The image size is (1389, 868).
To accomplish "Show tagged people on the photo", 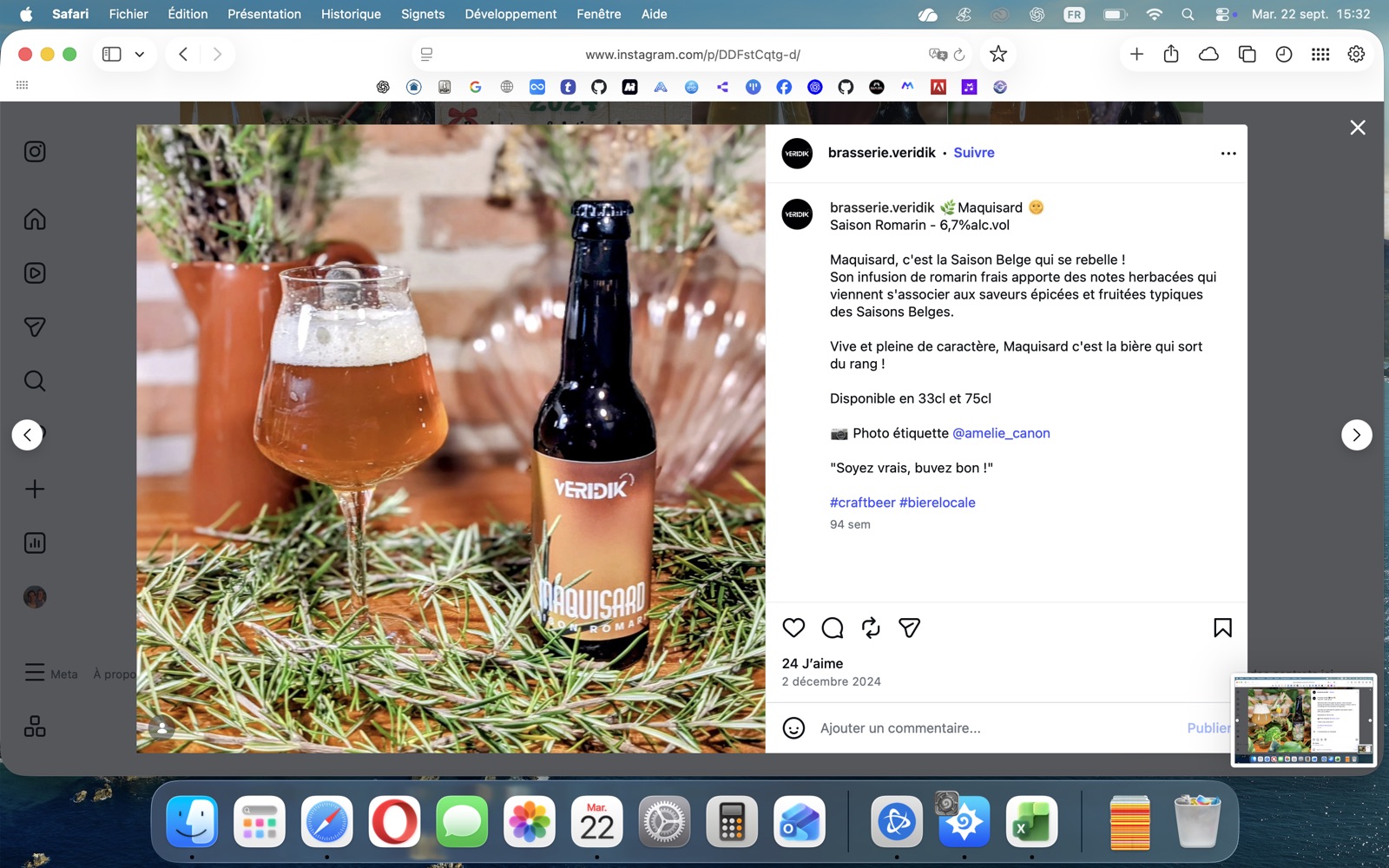I will tap(161, 728).
